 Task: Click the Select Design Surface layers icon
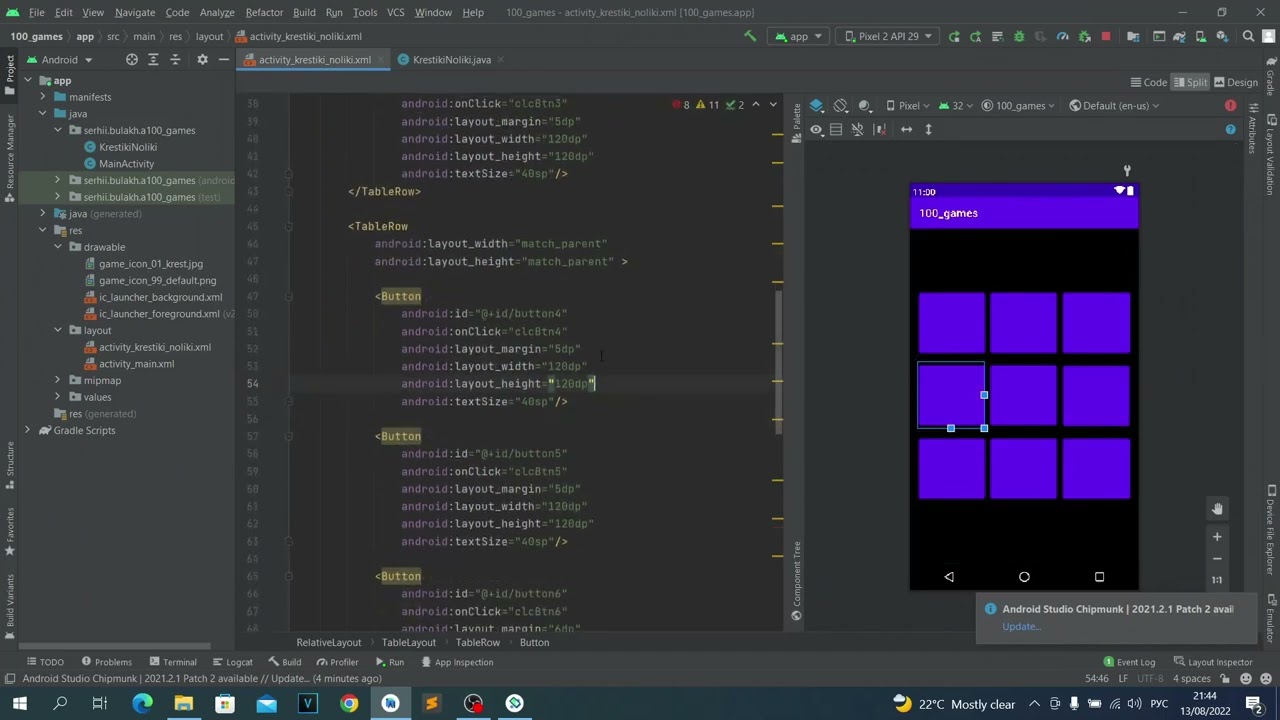(x=817, y=106)
